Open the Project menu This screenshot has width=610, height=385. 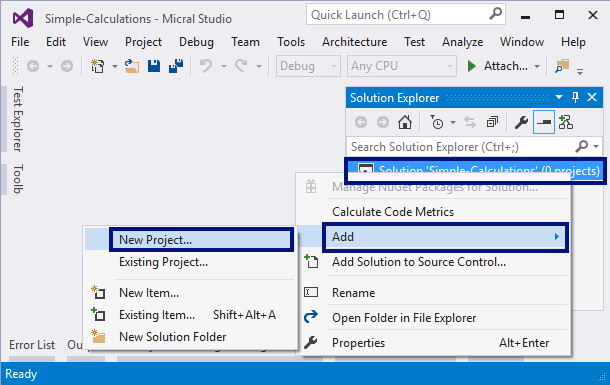[x=143, y=42]
